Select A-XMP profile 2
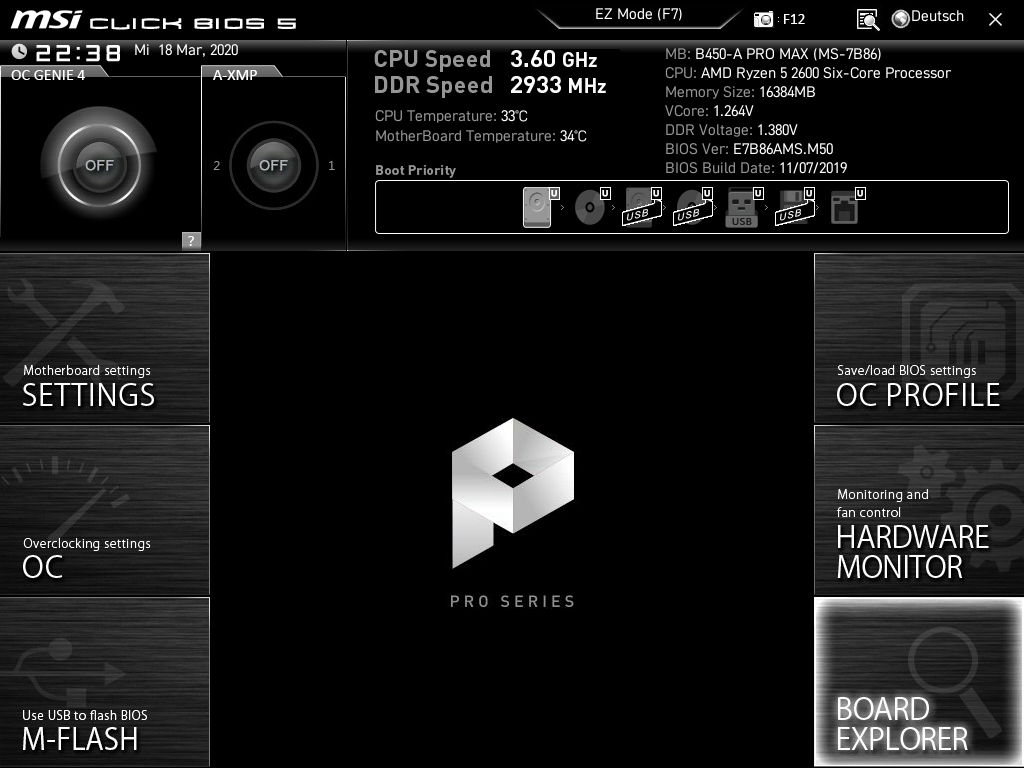1024x768 pixels. (217, 166)
